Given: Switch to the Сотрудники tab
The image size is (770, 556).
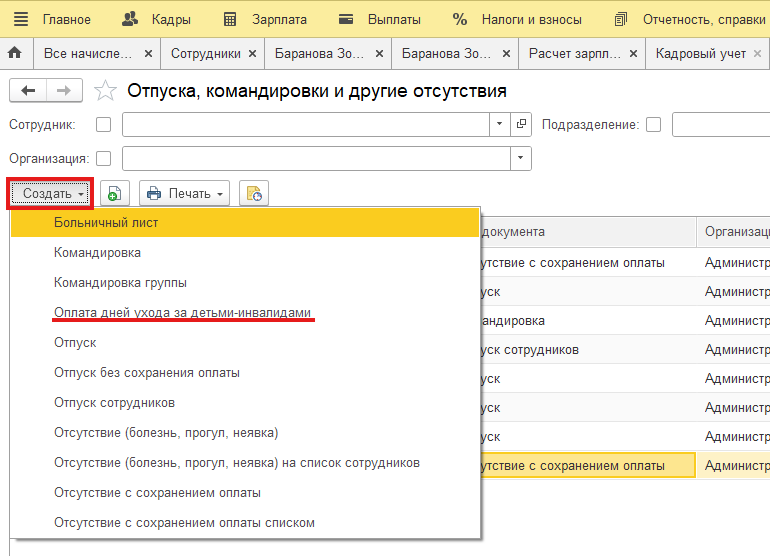Looking at the screenshot, I should click(x=206, y=54).
